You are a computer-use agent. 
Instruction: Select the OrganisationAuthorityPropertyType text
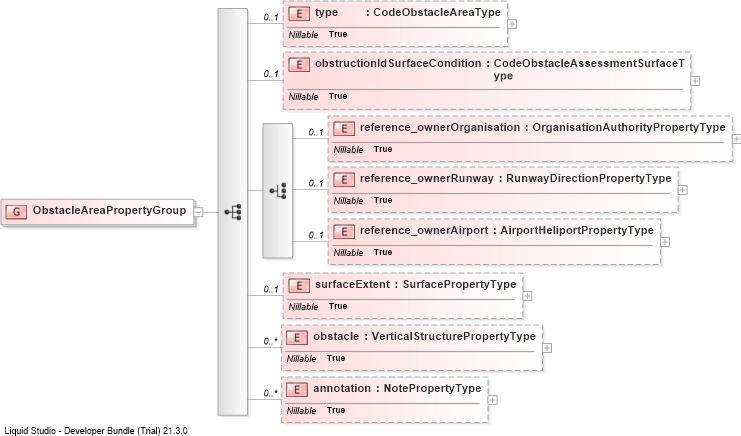[x=629, y=128]
